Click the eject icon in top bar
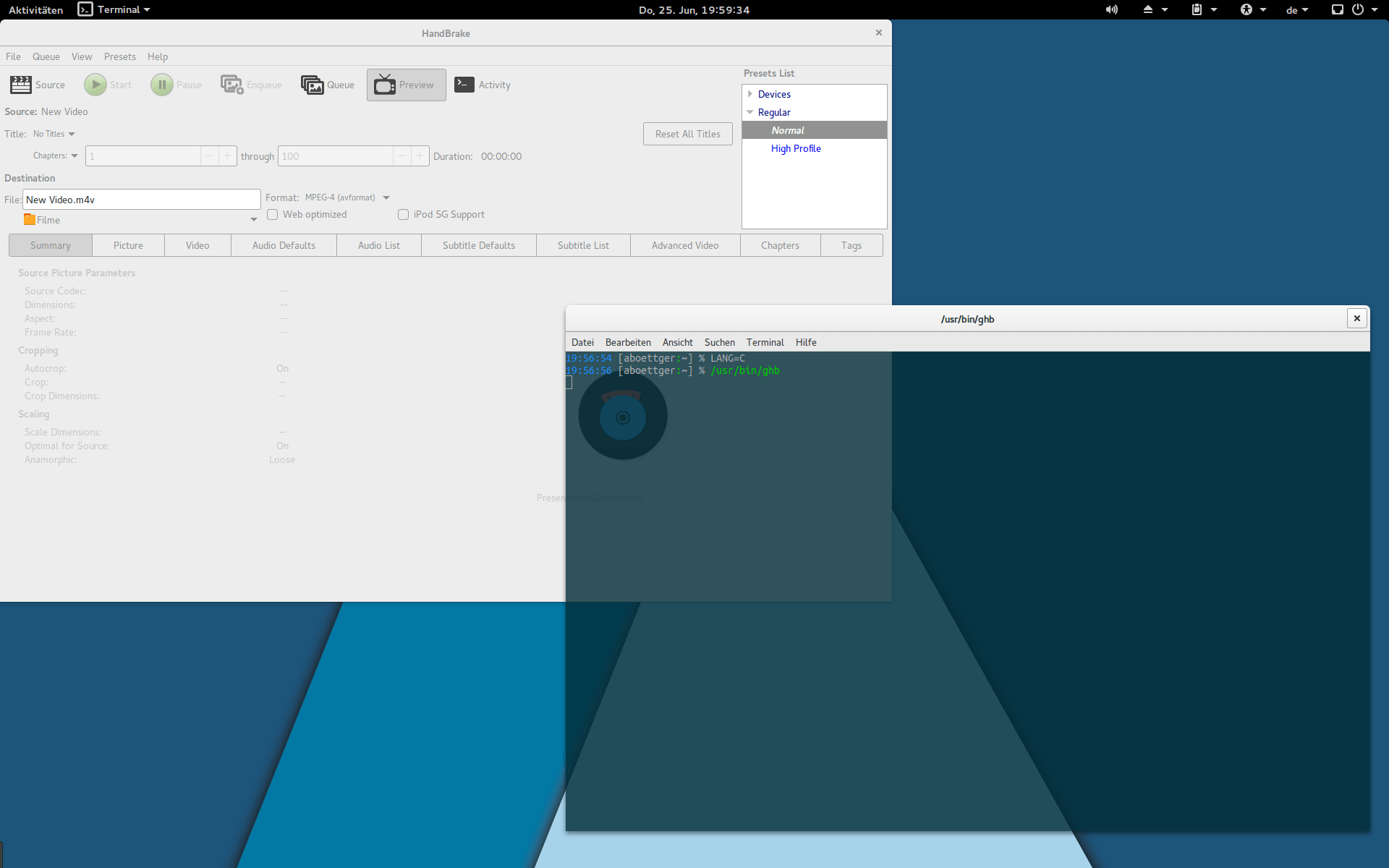This screenshot has width=1389, height=868. [1147, 9]
